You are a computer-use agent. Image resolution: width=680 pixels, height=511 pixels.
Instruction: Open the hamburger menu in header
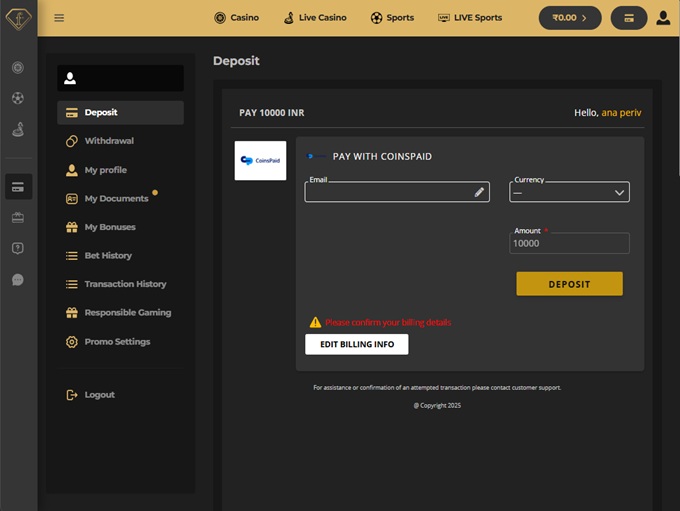pyautogui.click(x=59, y=18)
